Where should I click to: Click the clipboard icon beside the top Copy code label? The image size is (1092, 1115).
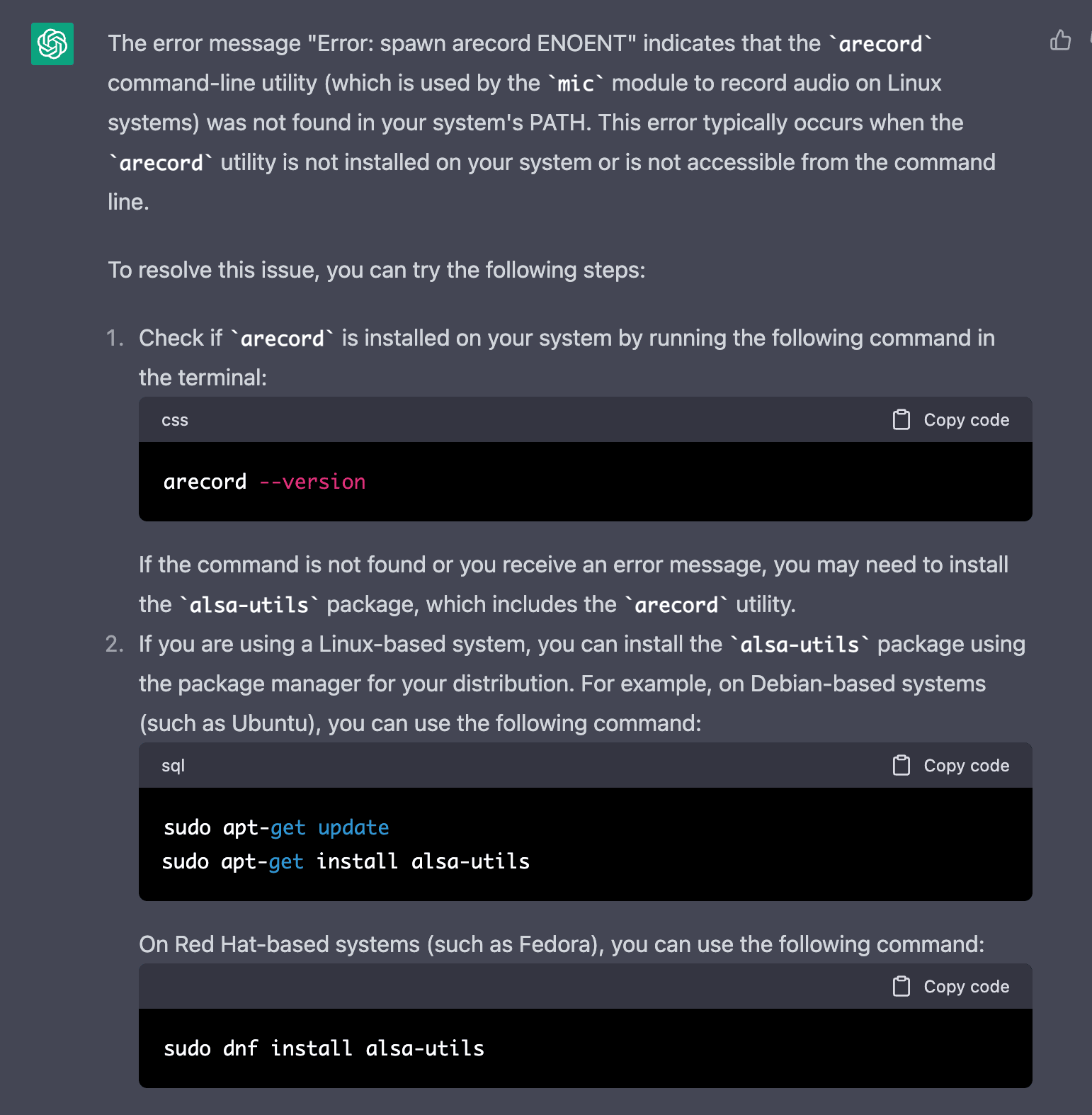click(x=902, y=419)
